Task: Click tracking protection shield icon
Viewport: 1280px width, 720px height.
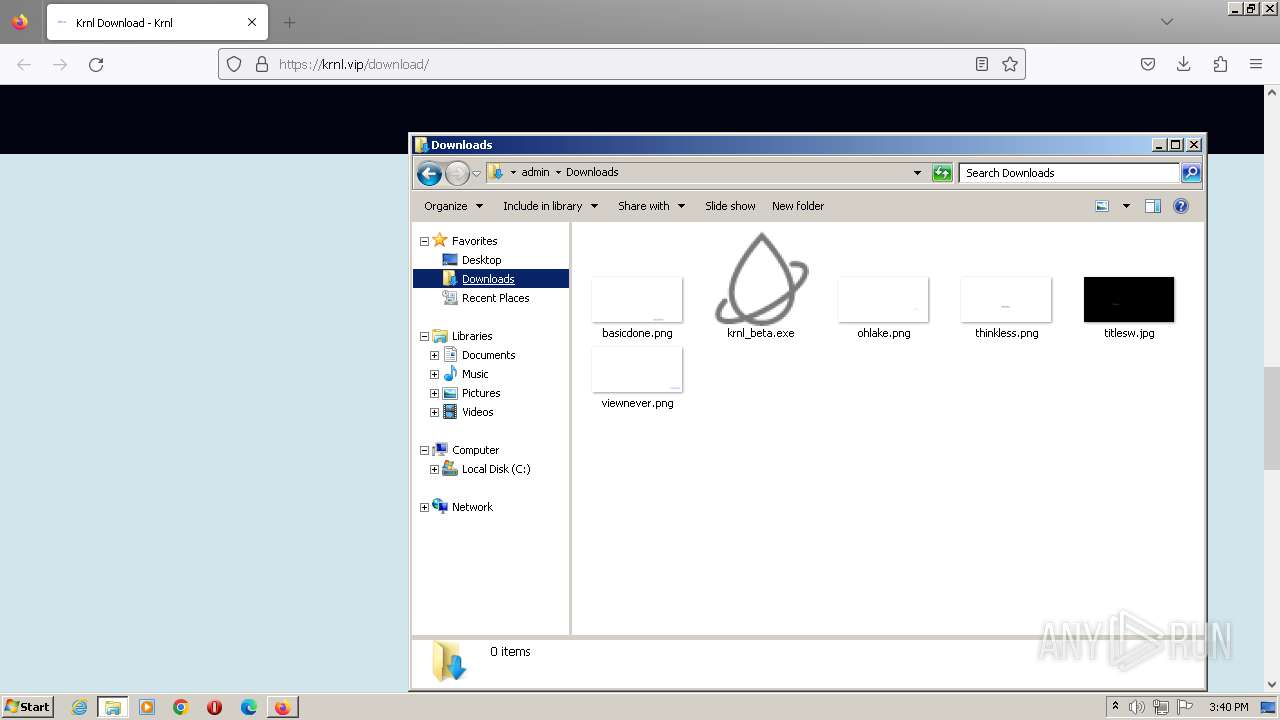Action: pyautogui.click(x=234, y=64)
